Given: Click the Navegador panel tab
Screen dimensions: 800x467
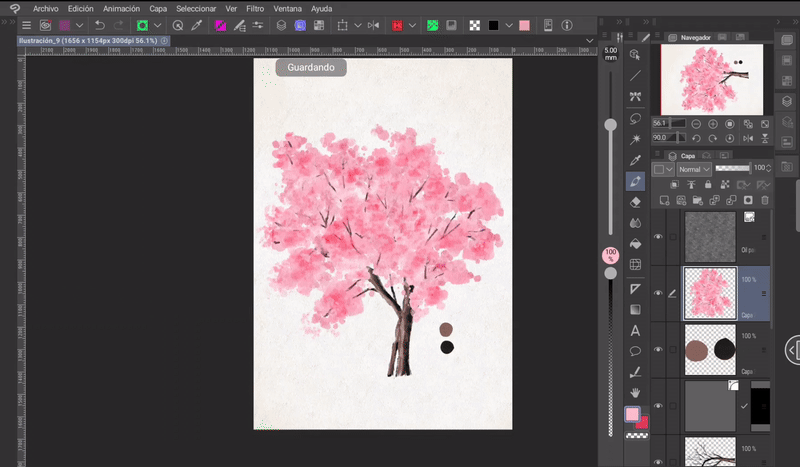Looking at the screenshot, I should pyautogui.click(x=696, y=37).
